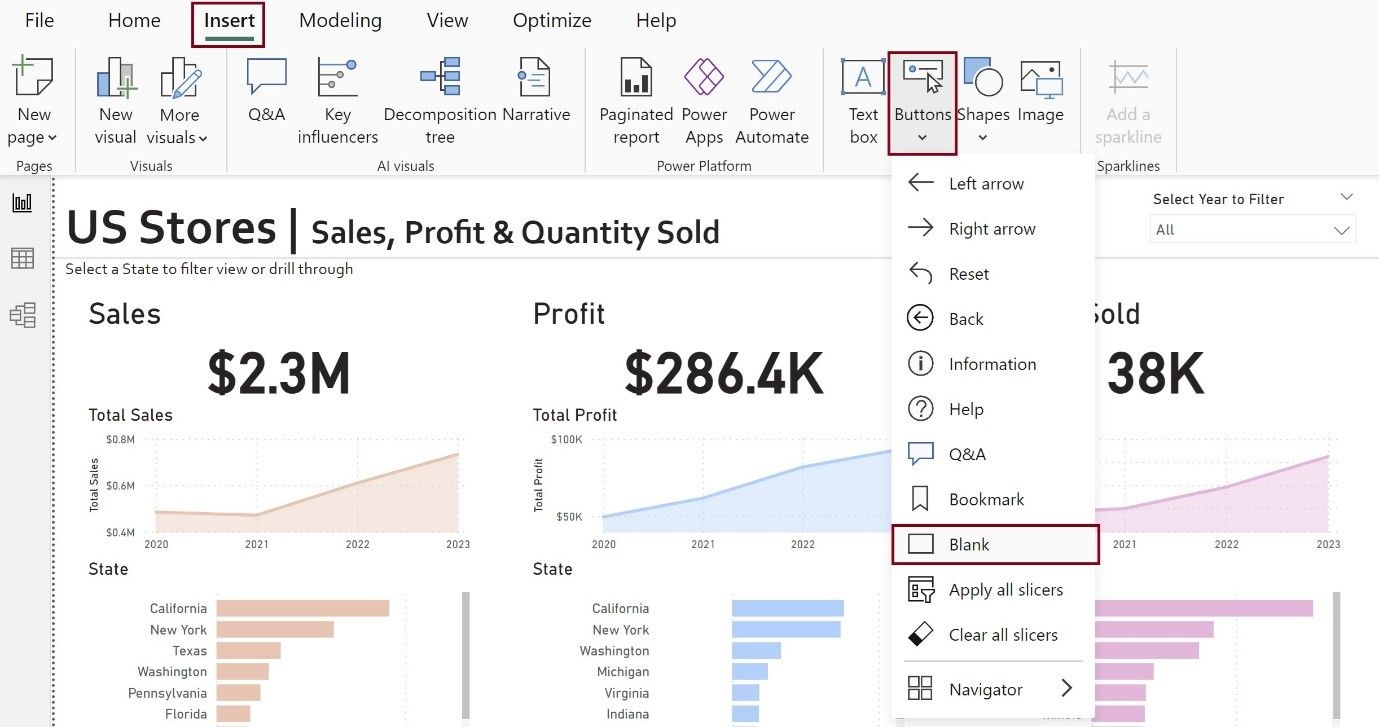Screen dimensions: 1379x727
Task: Select the Insert ribbon tab
Action: pyautogui.click(x=229, y=22)
